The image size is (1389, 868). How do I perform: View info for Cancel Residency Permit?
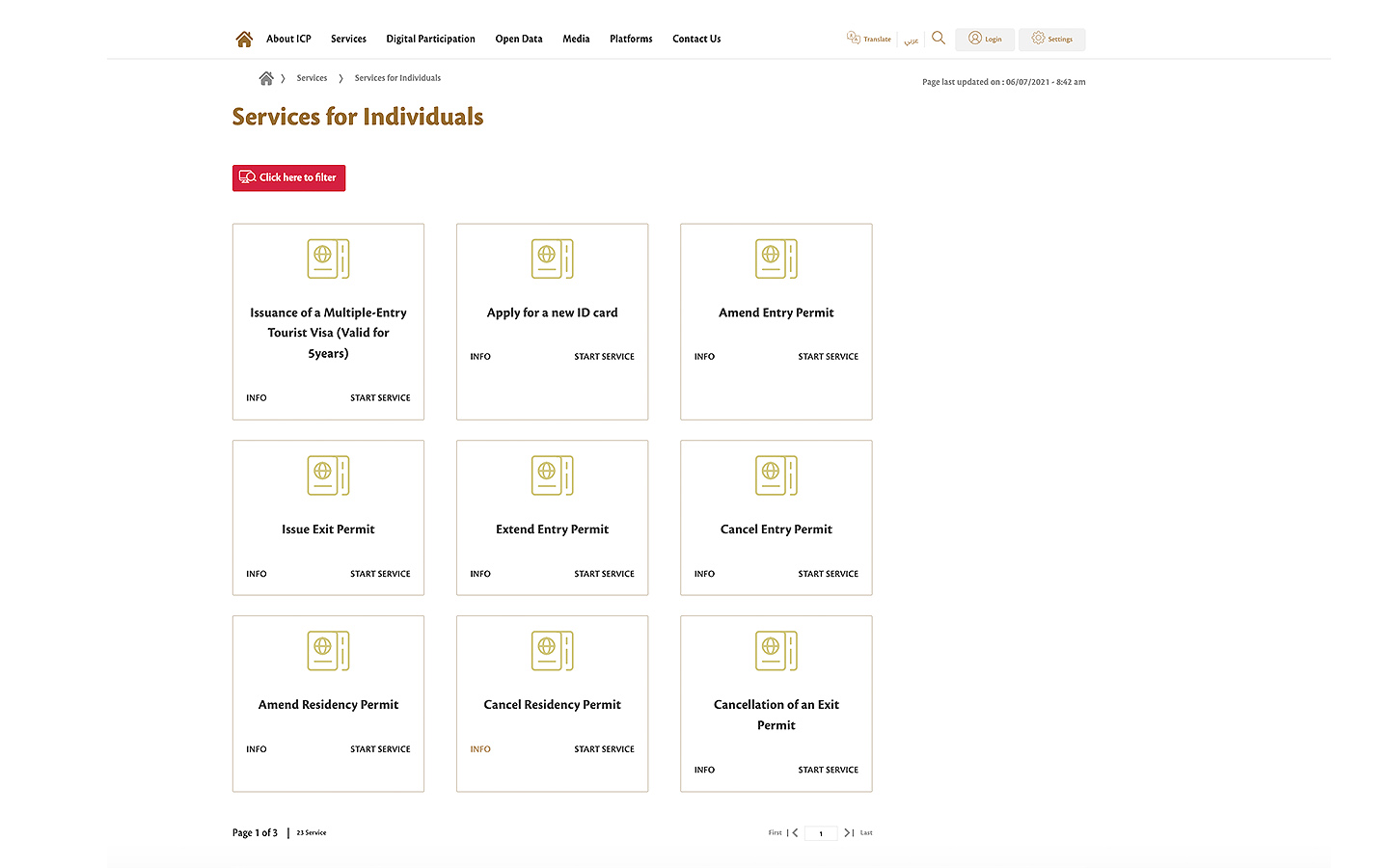click(x=480, y=749)
